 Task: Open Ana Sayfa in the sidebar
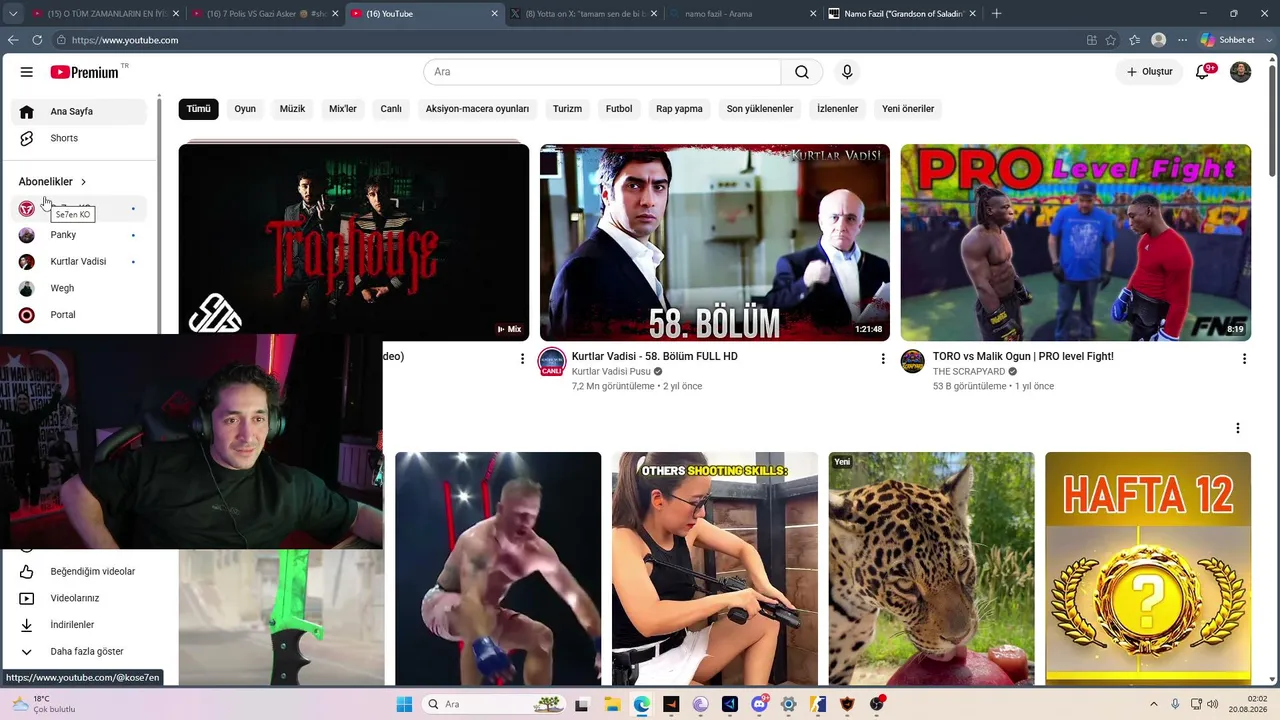(x=80, y=111)
